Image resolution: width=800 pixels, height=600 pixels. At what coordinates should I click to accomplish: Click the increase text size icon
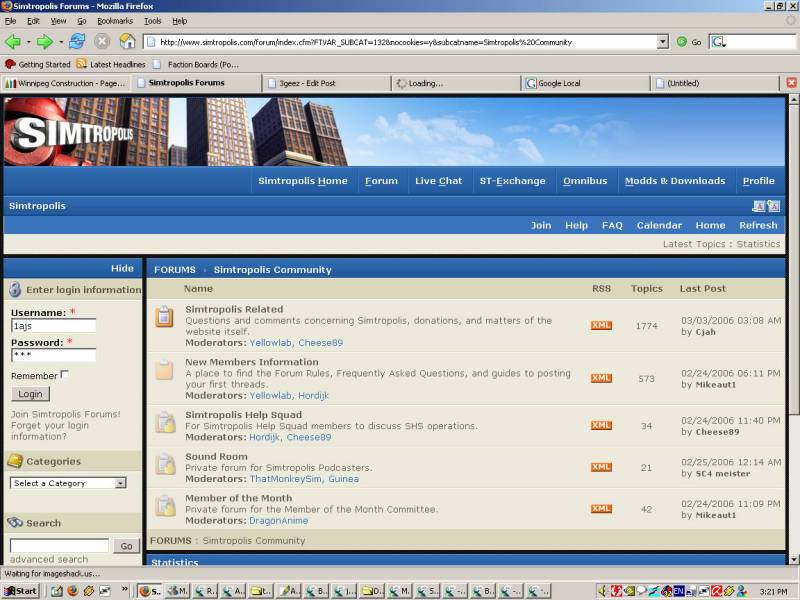[x=773, y=206]
